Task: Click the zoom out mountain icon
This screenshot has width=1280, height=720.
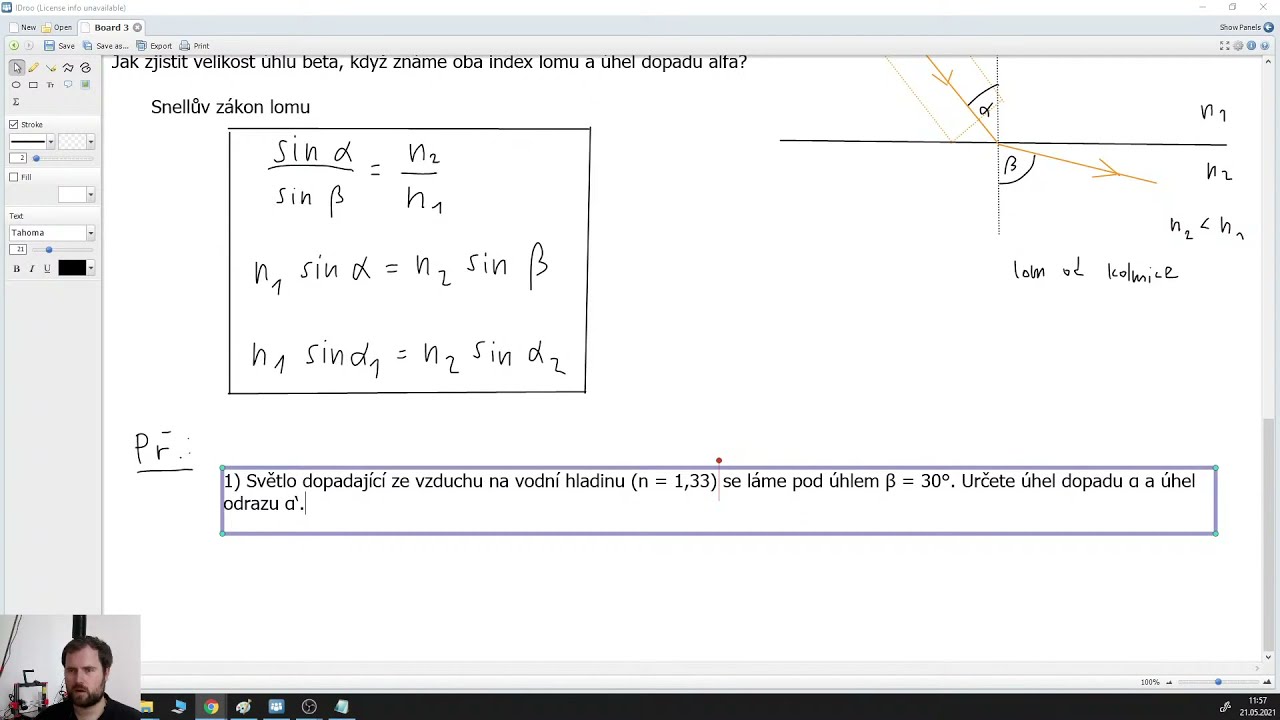Action: click(x=1167, y=682)
